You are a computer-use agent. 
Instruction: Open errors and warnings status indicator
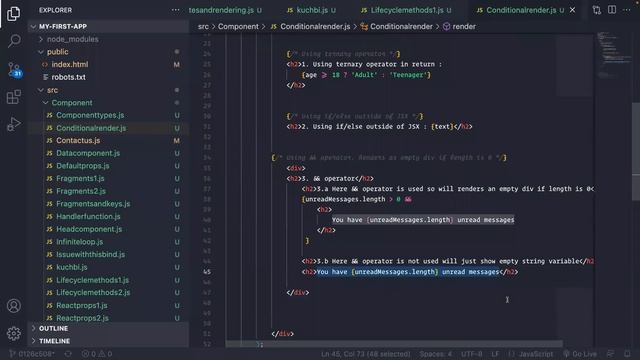point(97,354)
